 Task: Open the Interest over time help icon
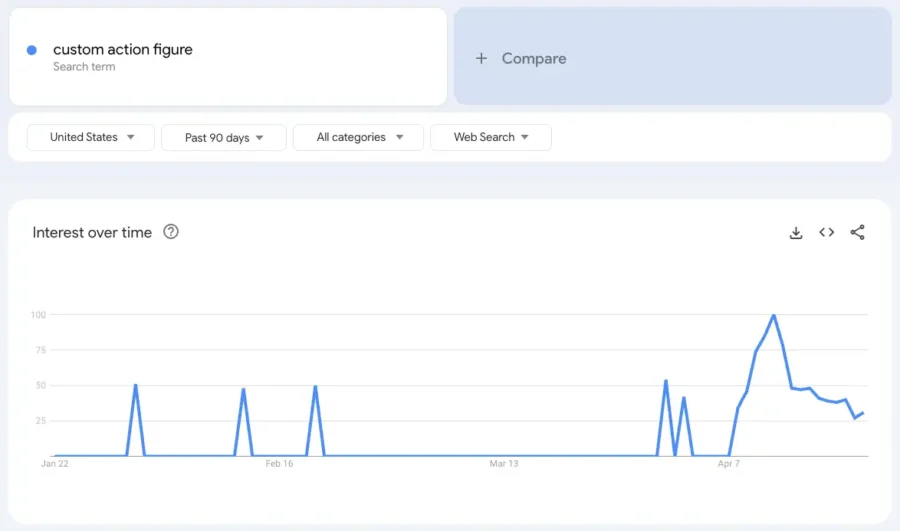(x=171, y=231)
